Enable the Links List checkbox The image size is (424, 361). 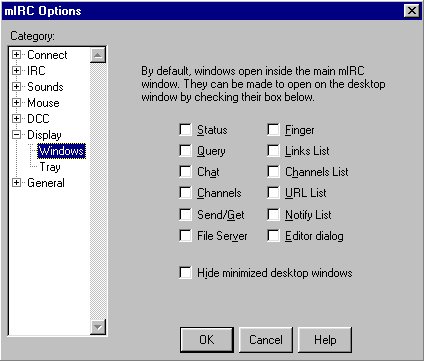click(273, 151)
